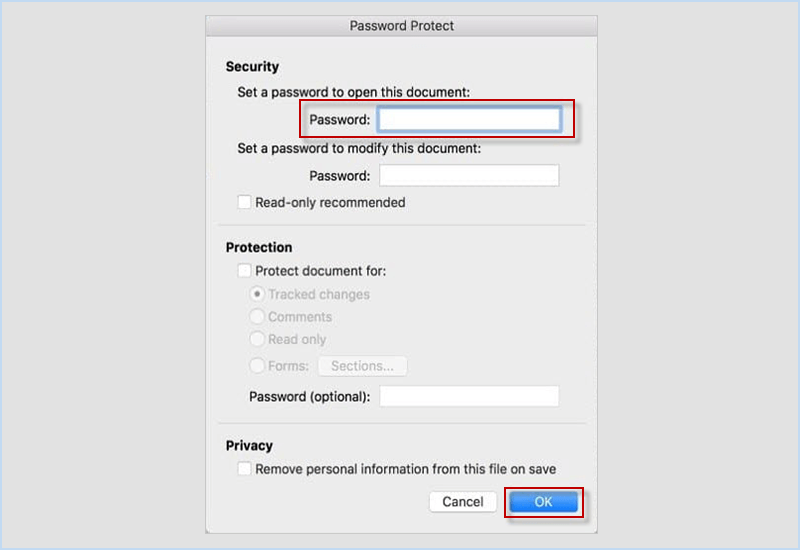Viewport: 800px width, 550px height.
Task: Click the Protection section heading
Action: click(x=259, y=247)
